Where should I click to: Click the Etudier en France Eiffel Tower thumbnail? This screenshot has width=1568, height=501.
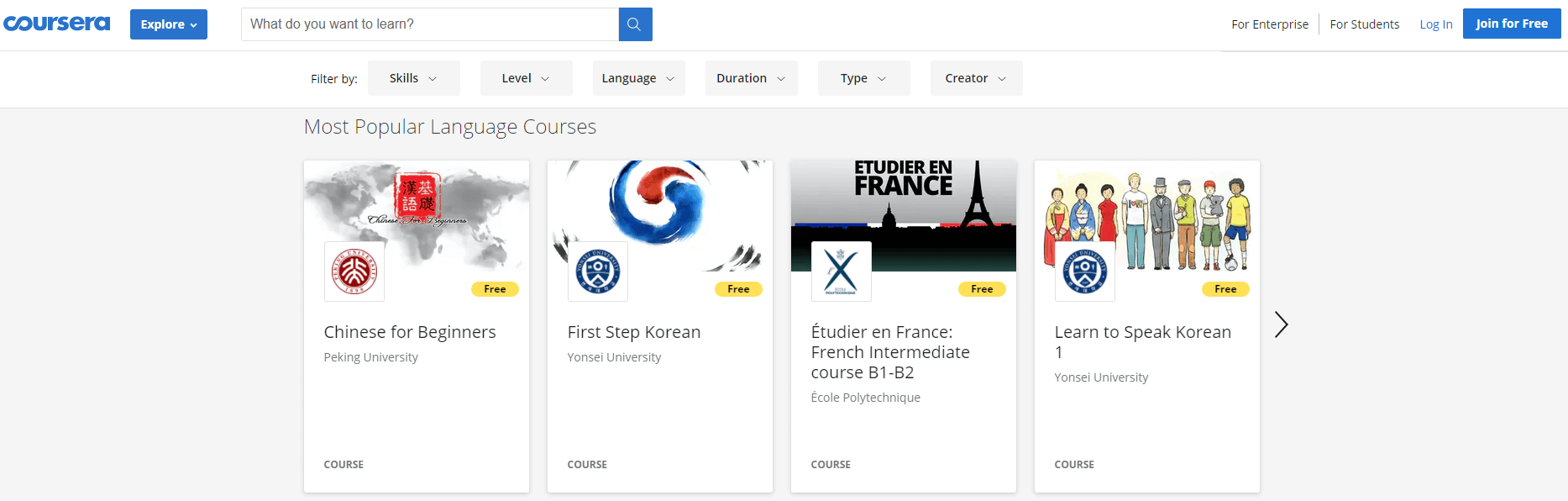(904, 215)
